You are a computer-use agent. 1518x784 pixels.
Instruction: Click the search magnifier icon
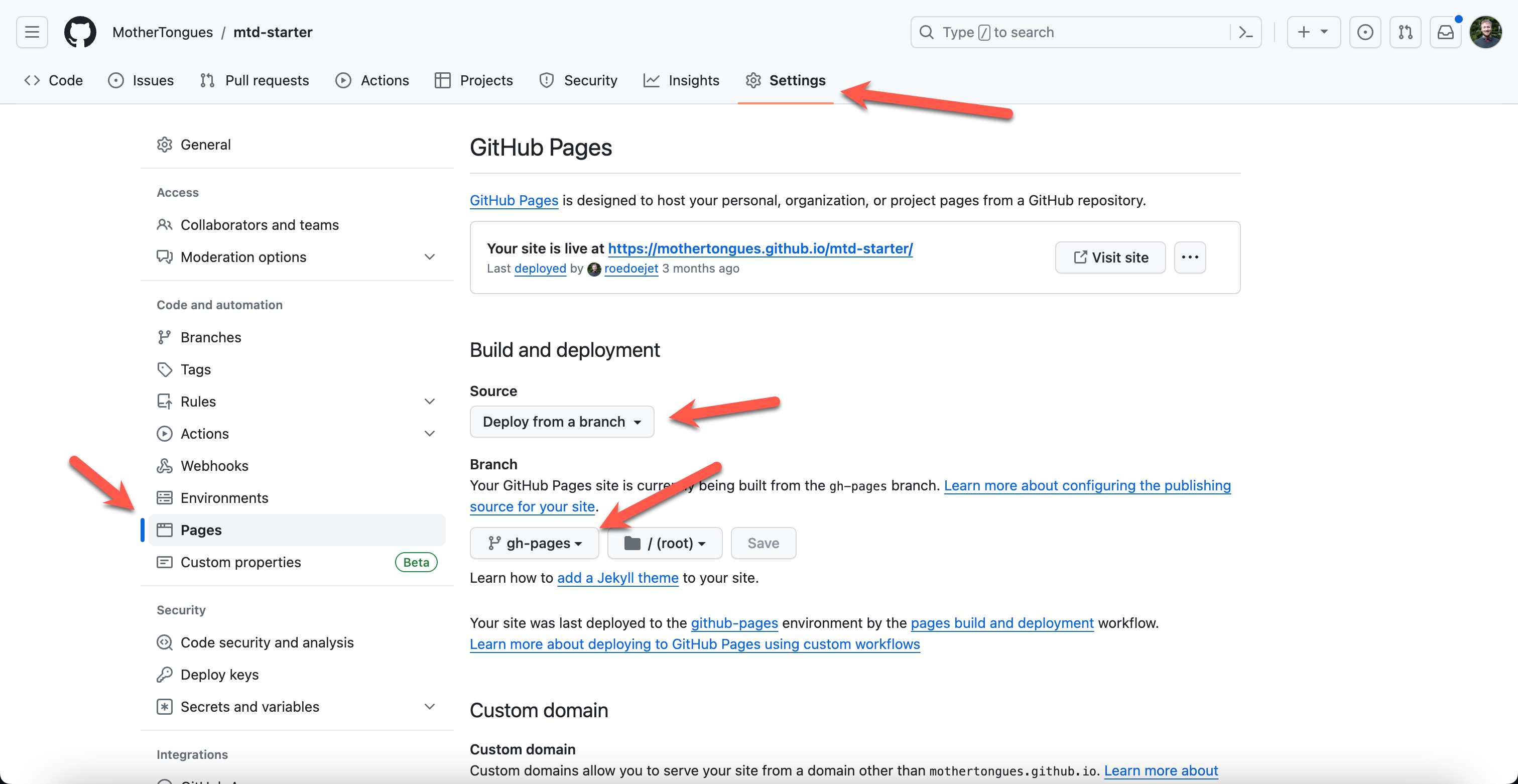(x=926, y=32)
